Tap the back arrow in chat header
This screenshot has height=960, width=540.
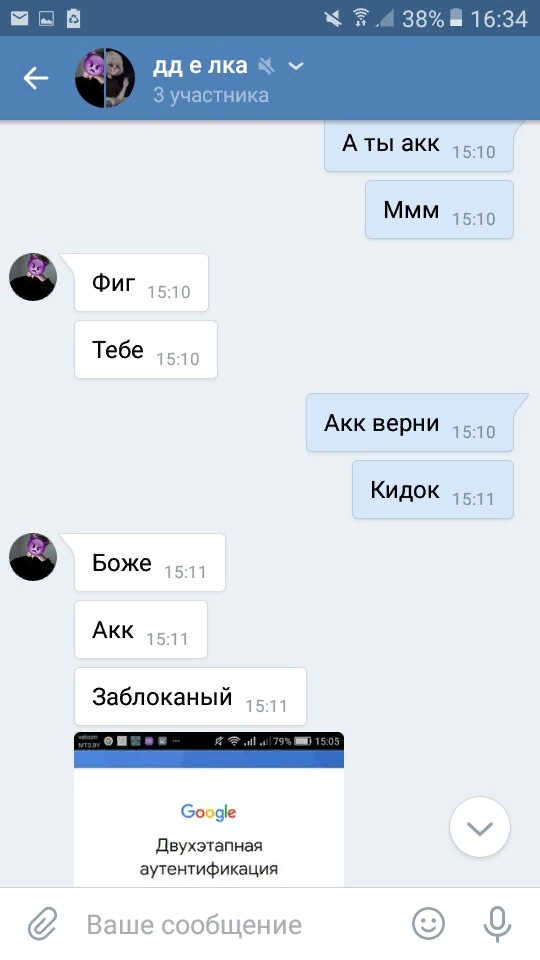click(x=36, y=78)
